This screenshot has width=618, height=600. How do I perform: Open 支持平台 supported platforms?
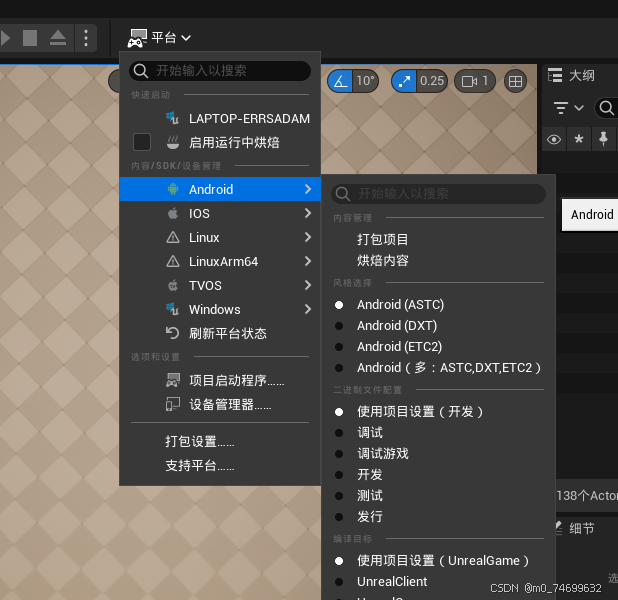(x=220, y=466)
